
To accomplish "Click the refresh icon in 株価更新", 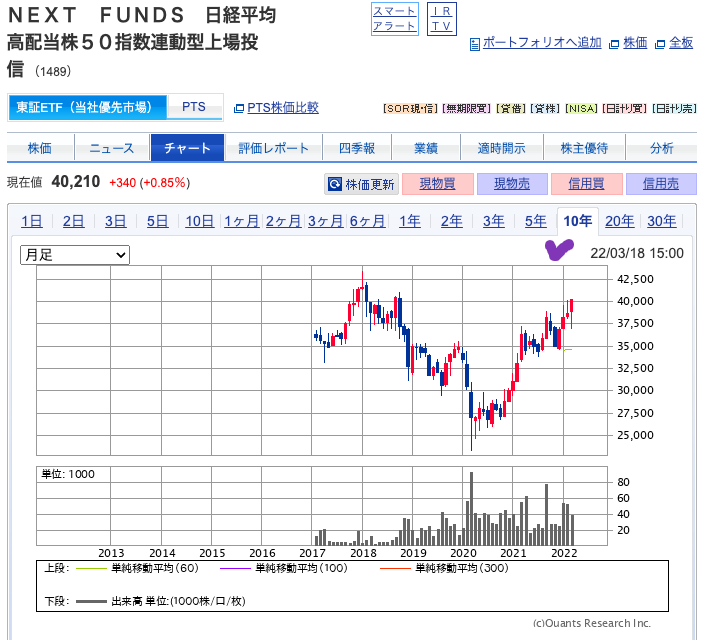I will (334, 184).
